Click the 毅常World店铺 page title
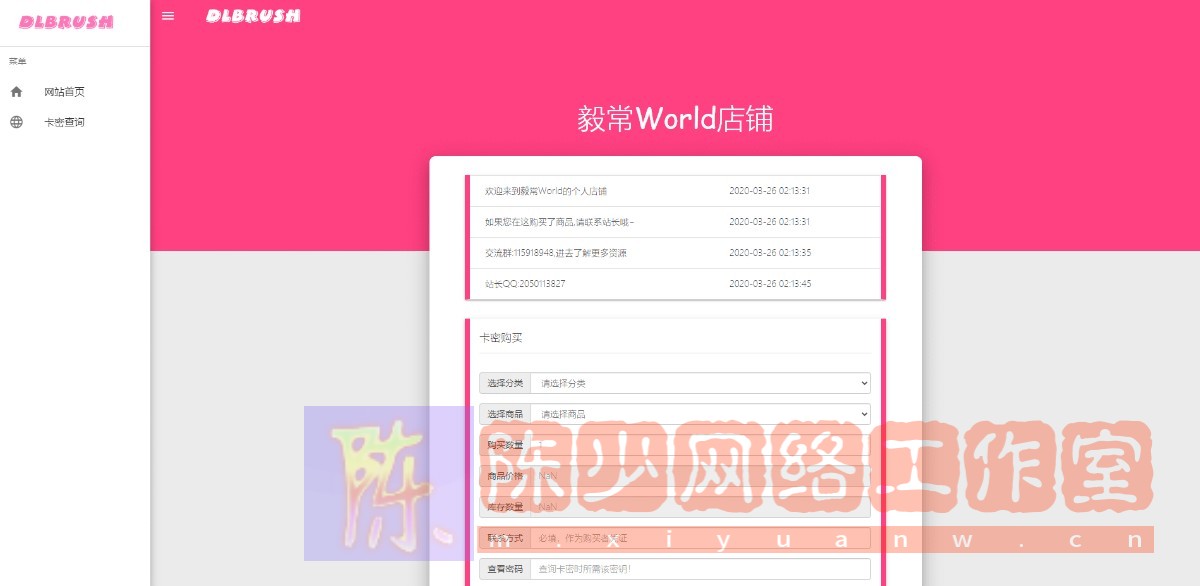This screenshot has height=586, width=1200. coord(675,120)
